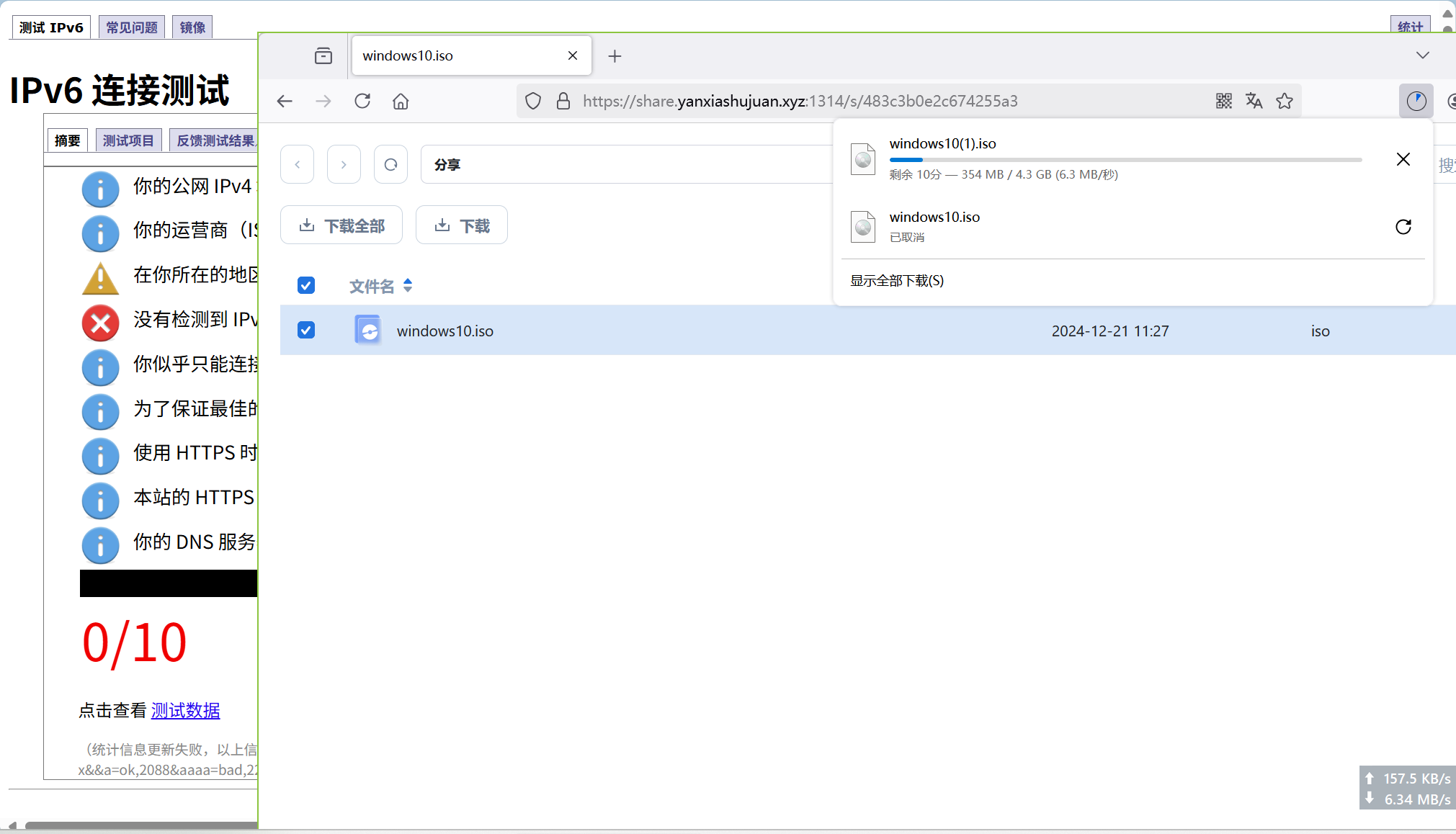
Task: Open Firefox tab overview icon
Action: point(323,55)
